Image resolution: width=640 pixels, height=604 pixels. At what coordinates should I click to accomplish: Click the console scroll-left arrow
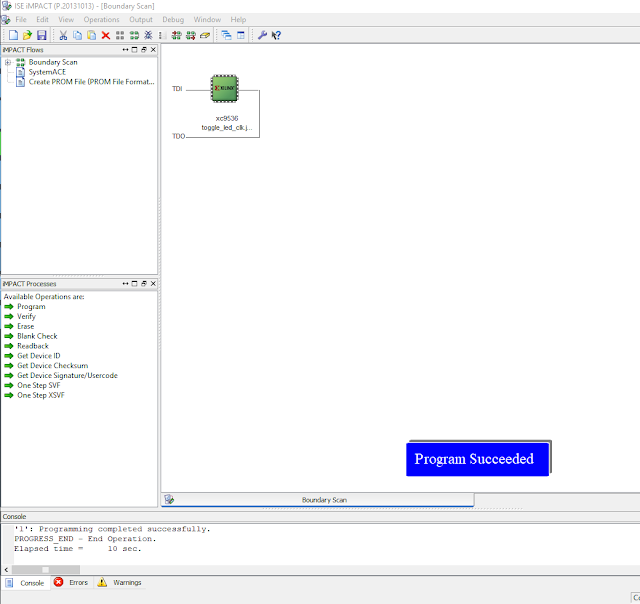6,569
